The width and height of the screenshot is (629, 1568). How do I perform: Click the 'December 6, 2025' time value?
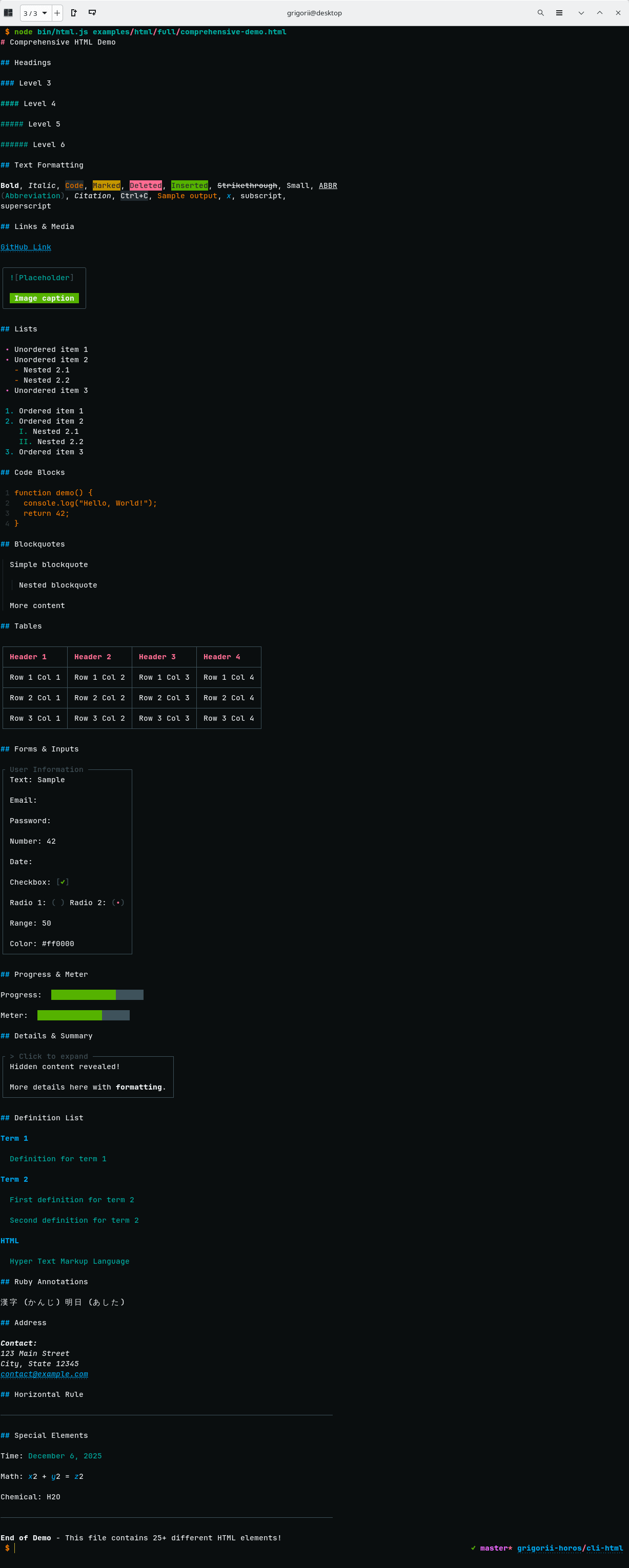(65, 1456)
